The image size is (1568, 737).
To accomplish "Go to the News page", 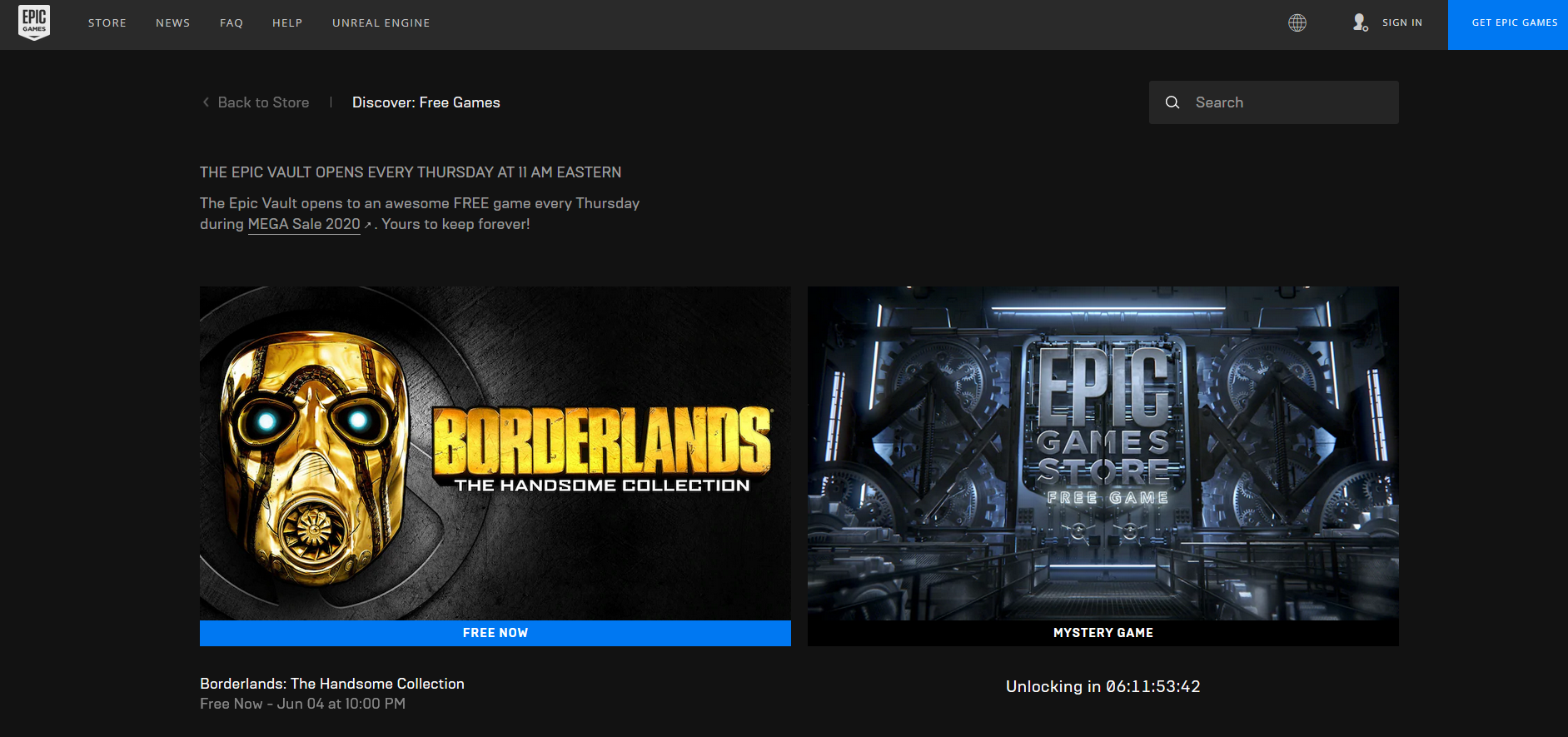I will (172, 22).
